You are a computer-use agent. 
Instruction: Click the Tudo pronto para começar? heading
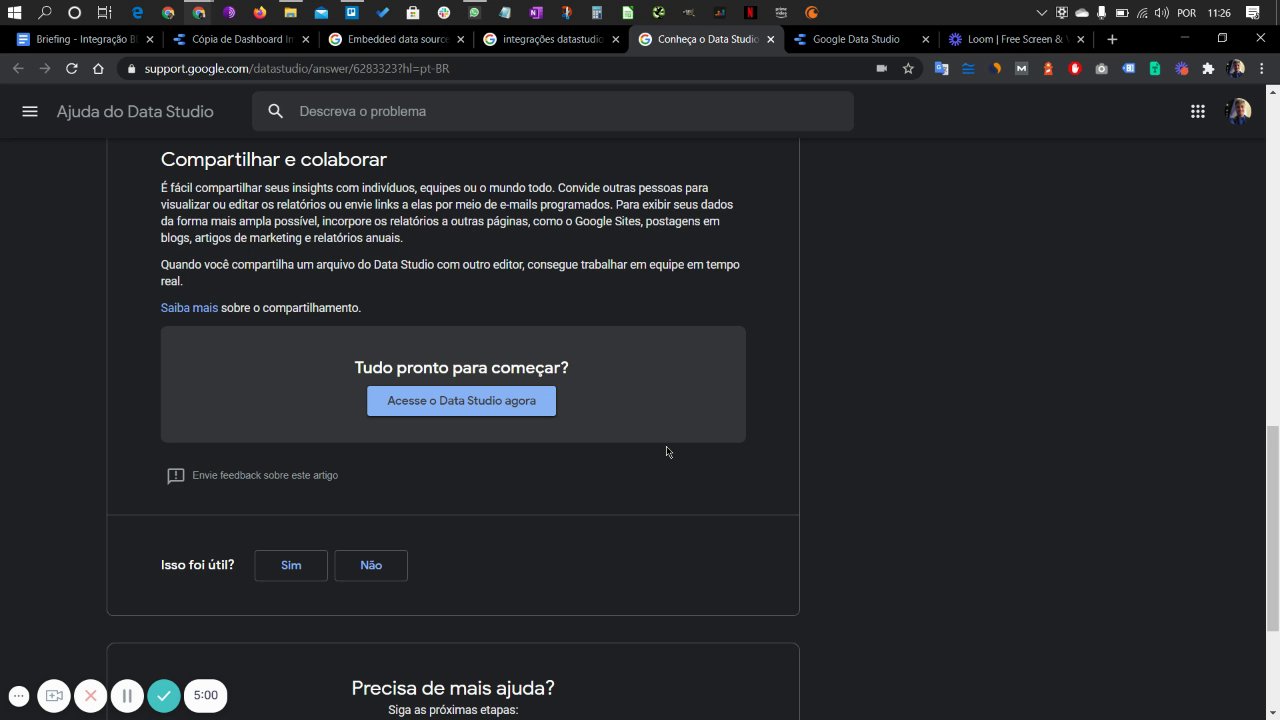pos(461,368)
